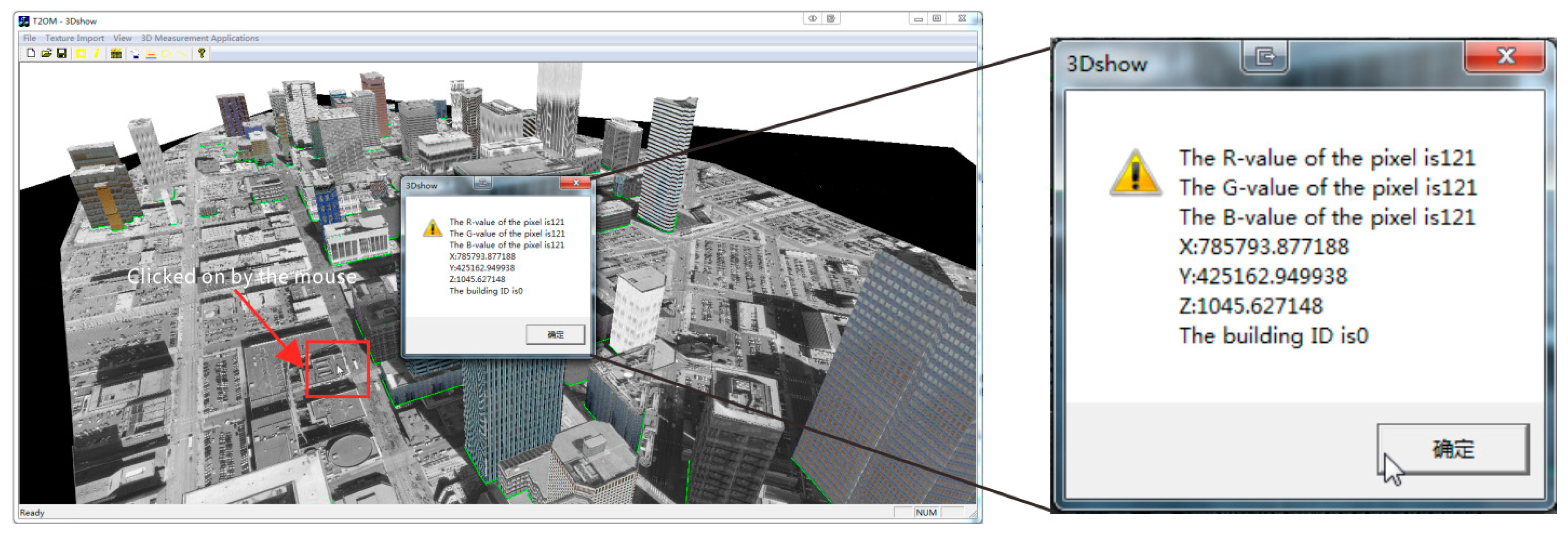Click 'The G-value of the pixel is121' enlarged text

(x=1327, y=188)
